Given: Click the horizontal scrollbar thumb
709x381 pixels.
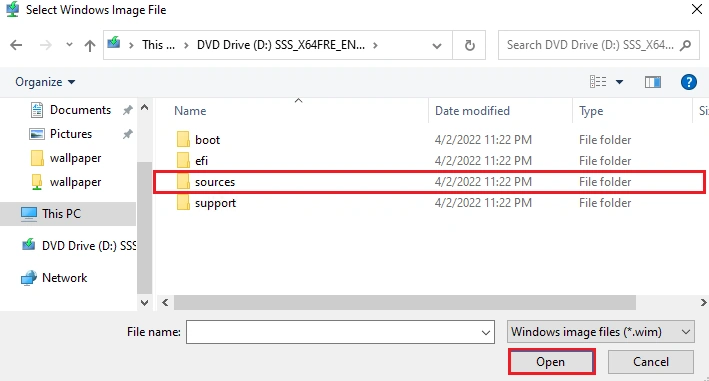Looking at the screenshot, I should [x=405, y=303].
